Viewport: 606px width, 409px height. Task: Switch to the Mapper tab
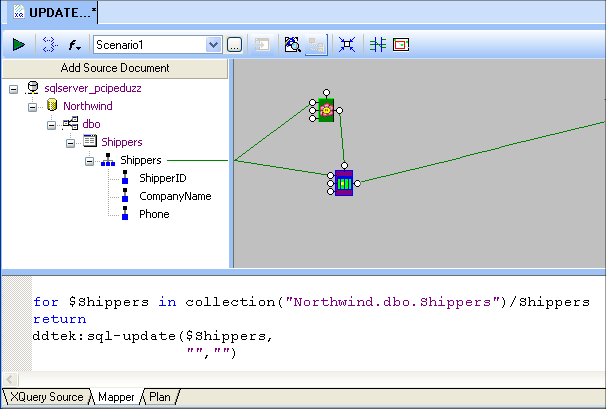tap(116, 397)
